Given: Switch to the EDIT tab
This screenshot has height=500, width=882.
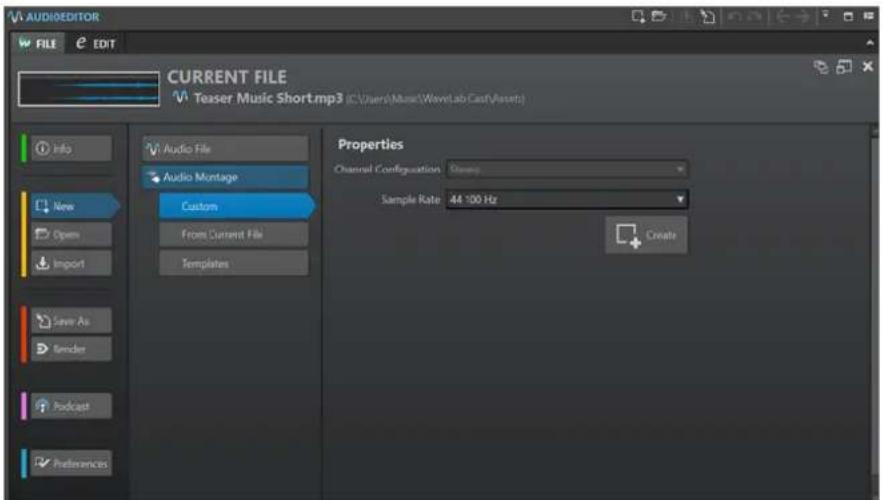Looking at the screenshot, I should 96,43.
